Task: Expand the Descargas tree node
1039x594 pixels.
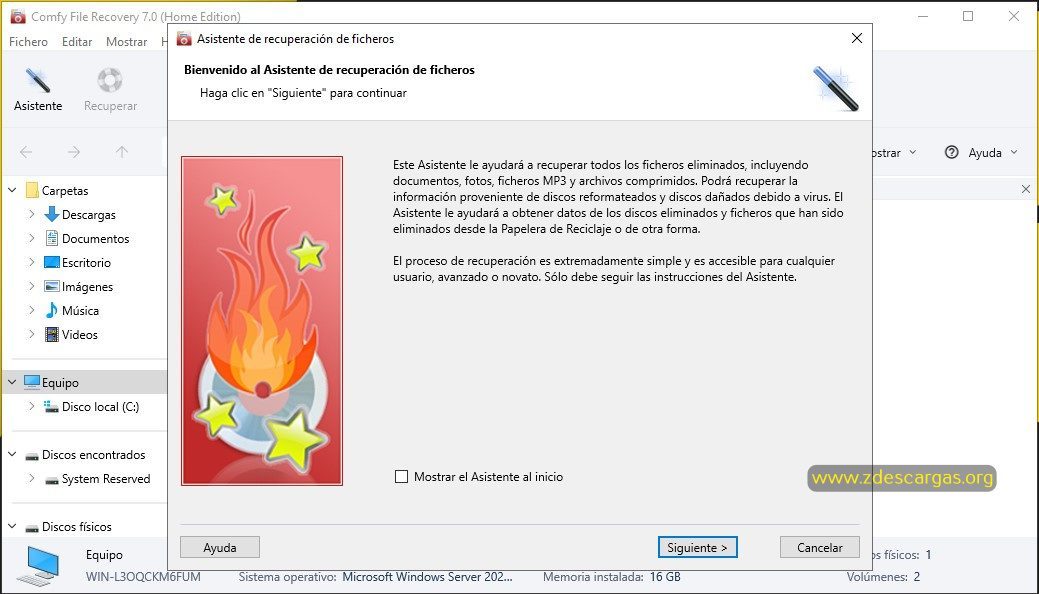Action: click(x=31, y=214)
